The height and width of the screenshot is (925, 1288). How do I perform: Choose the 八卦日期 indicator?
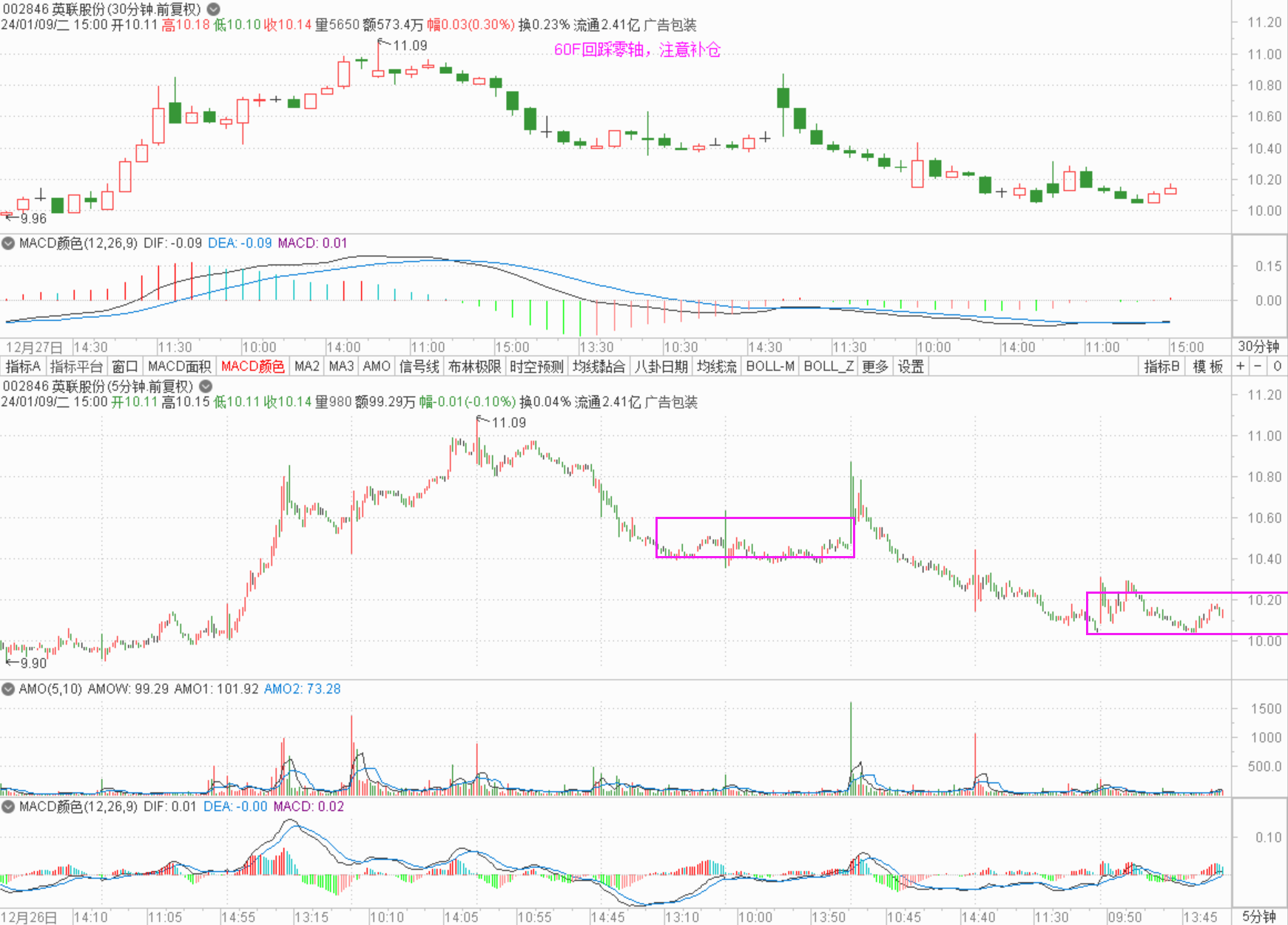[x=661, y=366]
